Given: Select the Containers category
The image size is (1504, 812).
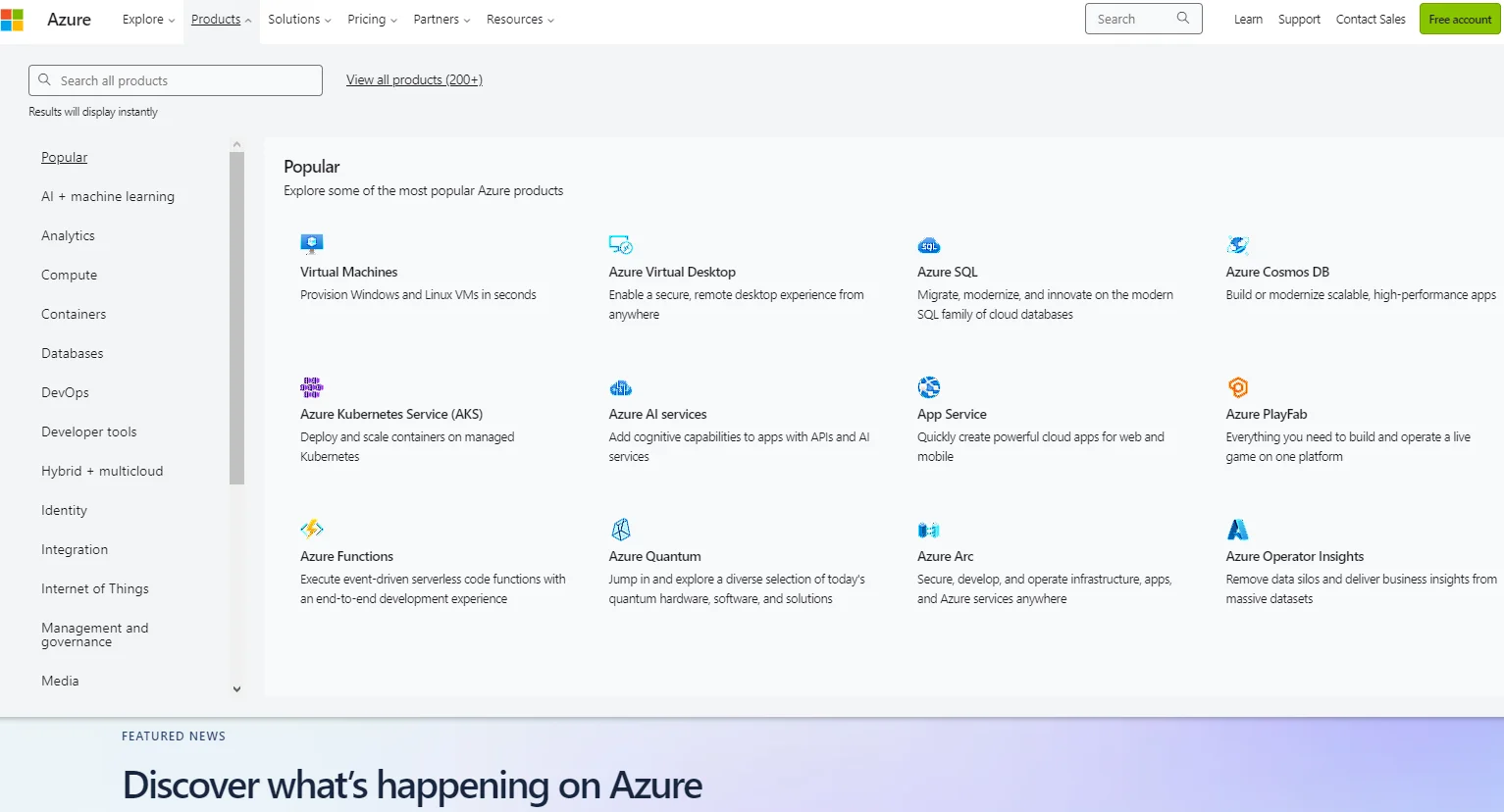Looking at the screenshot, I should point(74,314).
